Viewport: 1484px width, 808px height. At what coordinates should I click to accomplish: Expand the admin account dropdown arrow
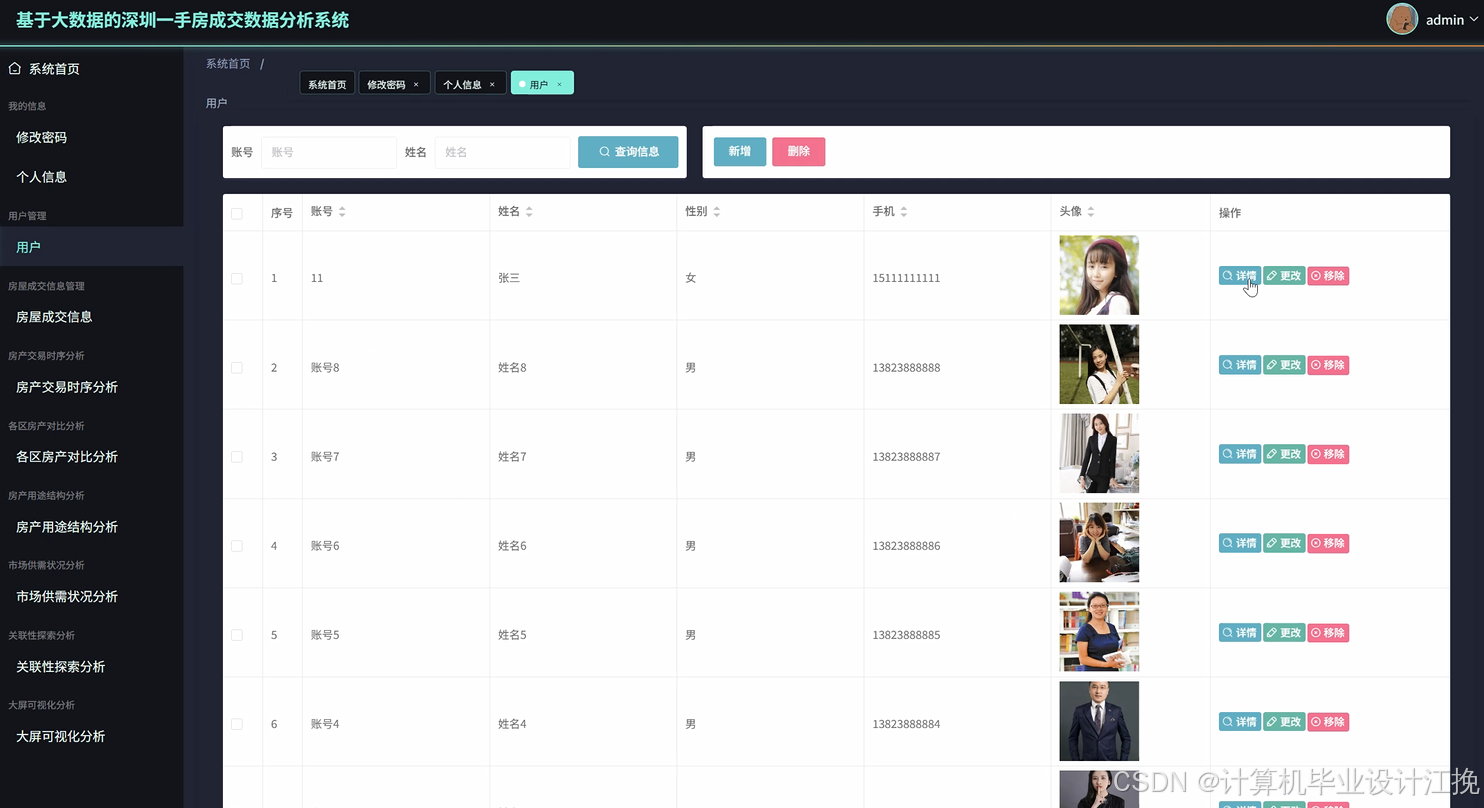click(x=1473, y=19)
